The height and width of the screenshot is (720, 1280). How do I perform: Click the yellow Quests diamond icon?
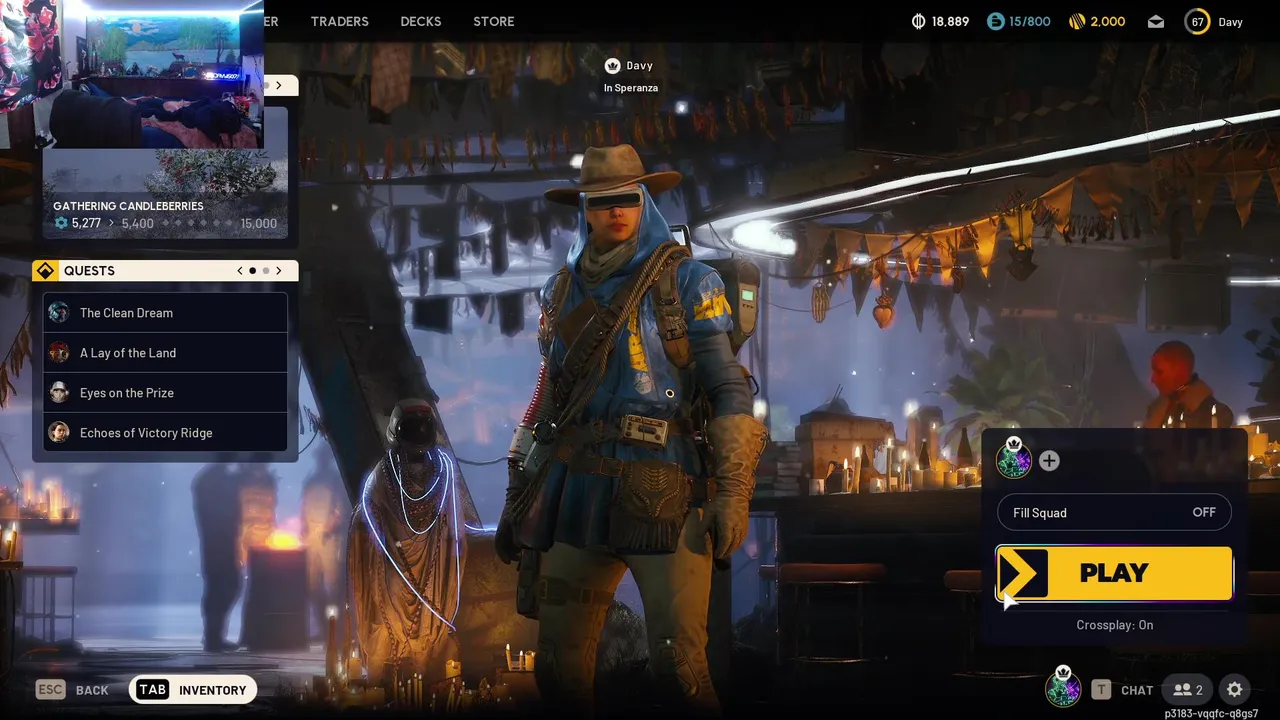[x=44, y=270]
